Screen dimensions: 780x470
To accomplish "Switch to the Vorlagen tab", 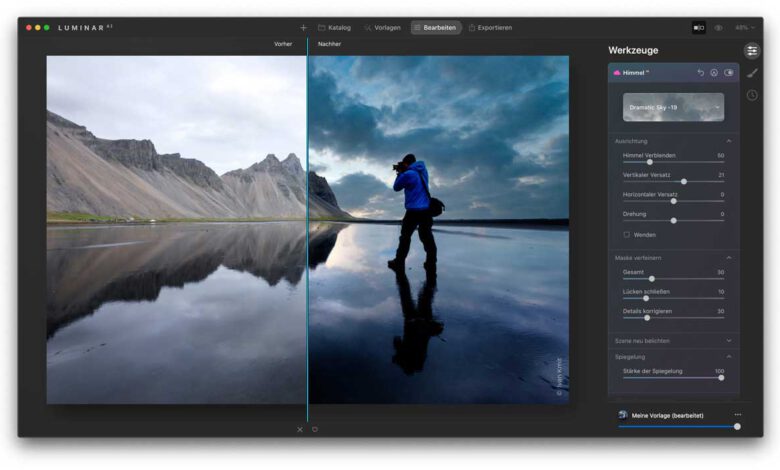I will [382, 28].
